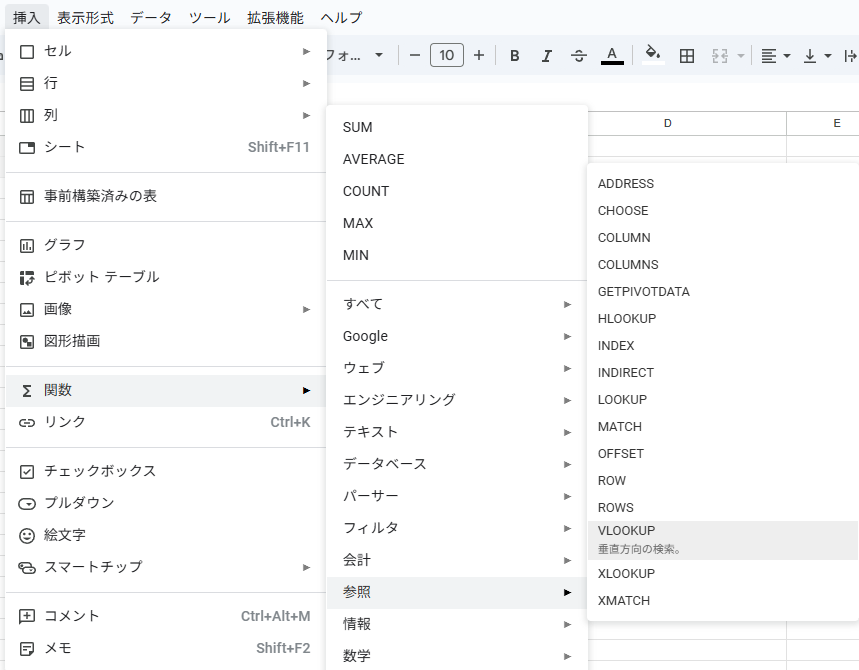859x670 pixels.
Task: Expand the 行 submenu
Action: pyautogui.click(x=165, y=83)
